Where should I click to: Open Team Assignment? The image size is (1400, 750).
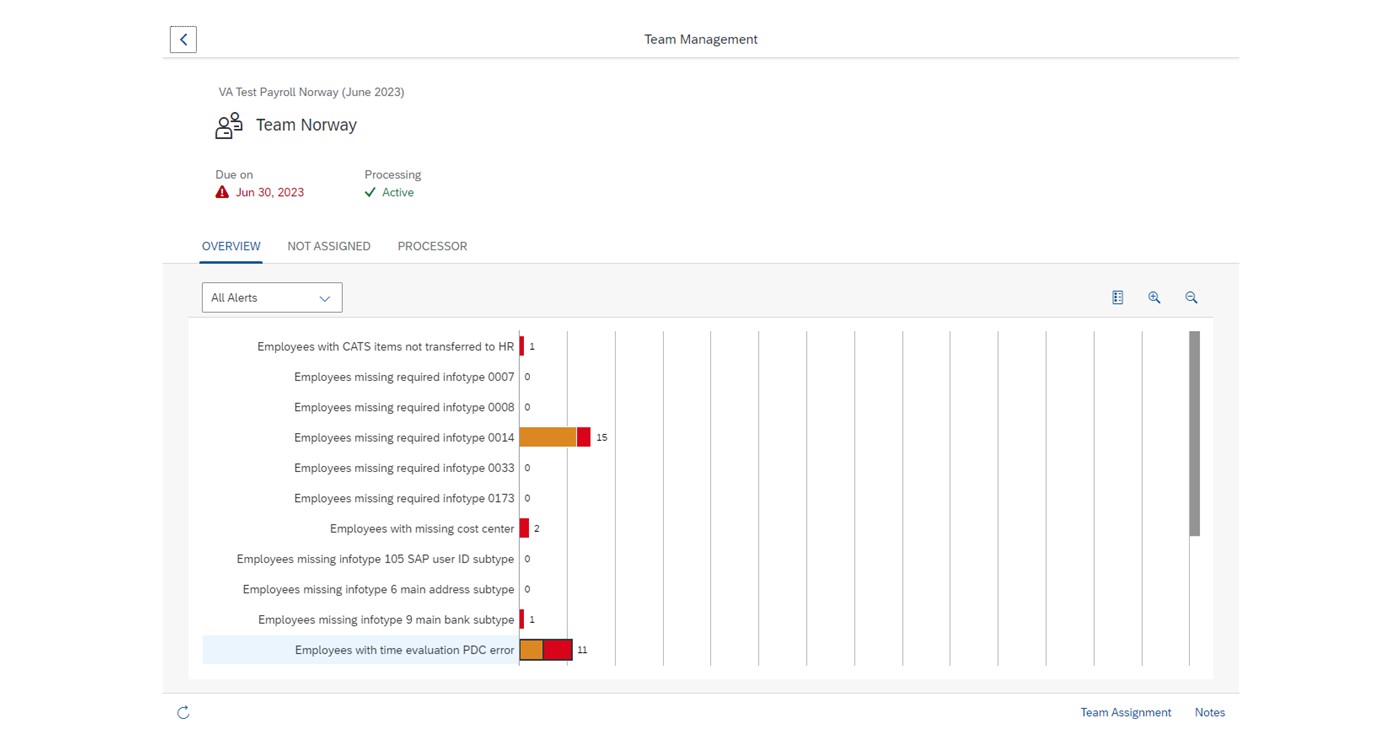1125,713
